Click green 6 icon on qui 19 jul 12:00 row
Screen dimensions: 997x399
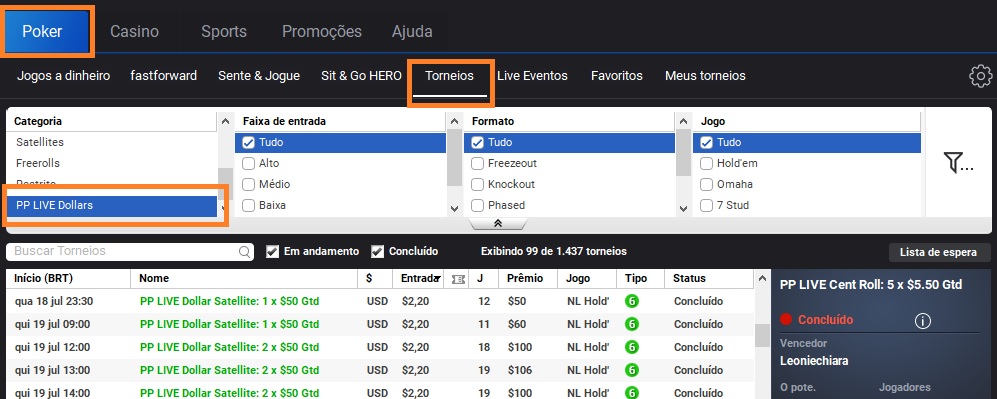[631, 347]
